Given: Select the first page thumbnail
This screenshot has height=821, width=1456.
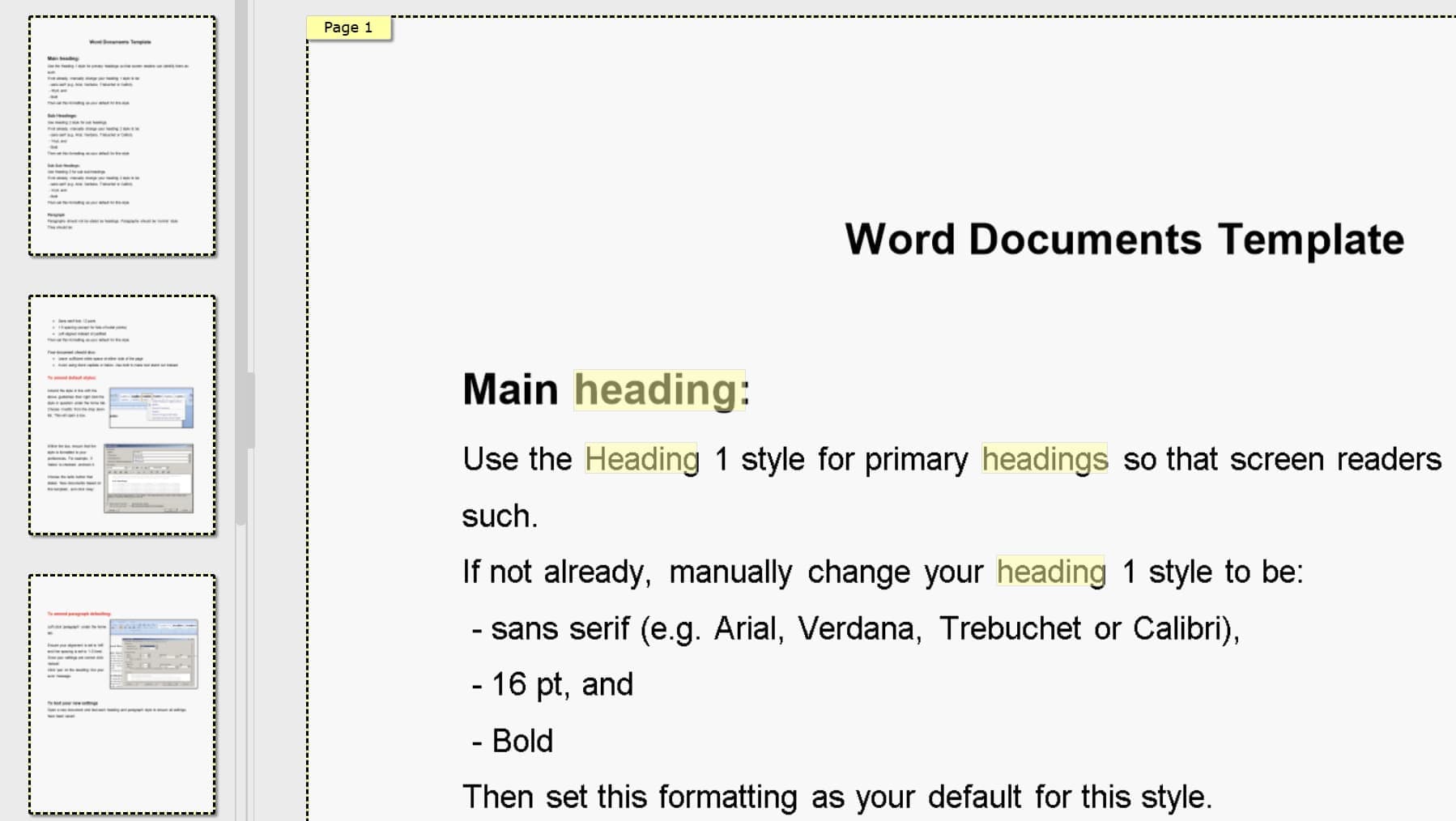Looking at the screenshot, I should [x=121, y=136].
